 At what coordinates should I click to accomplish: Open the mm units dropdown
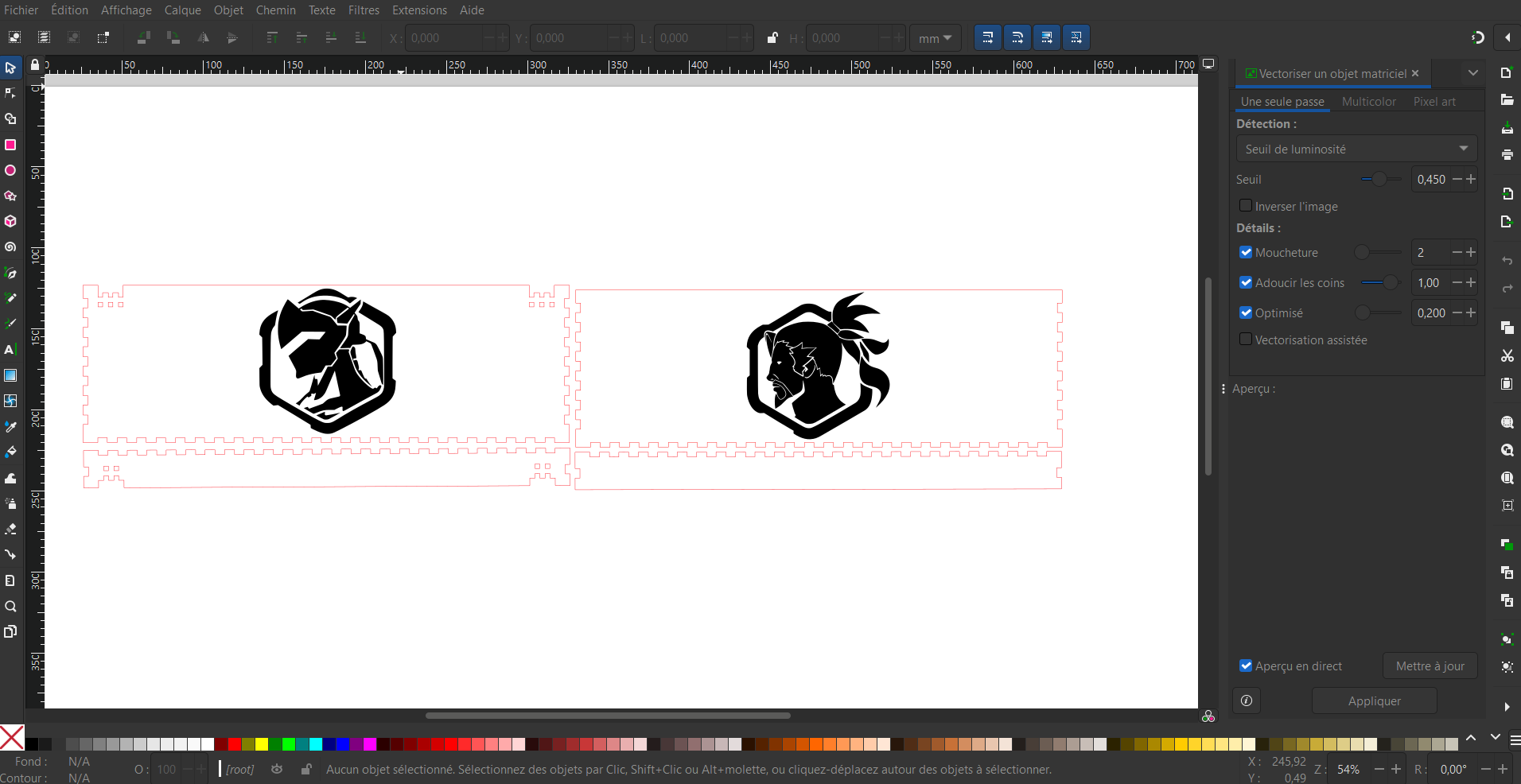[936, 38]
